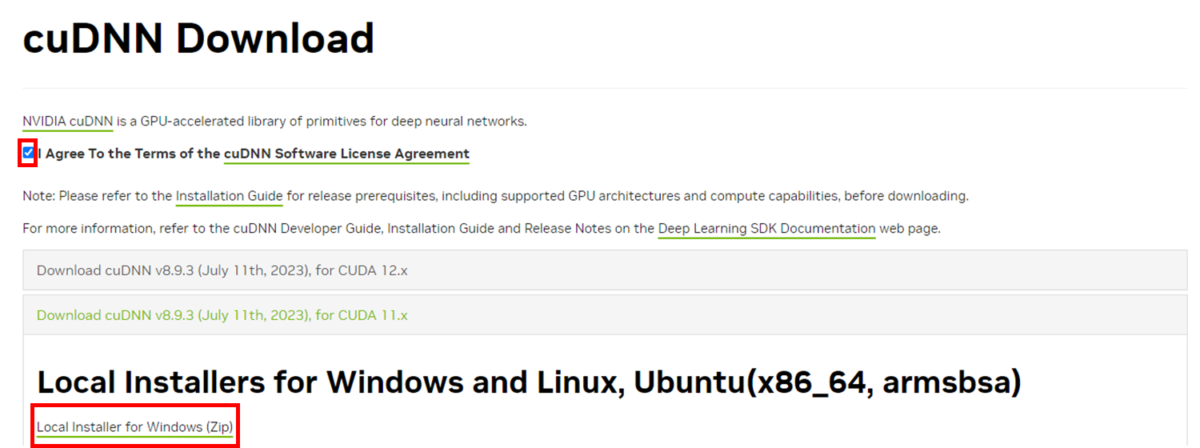Click the "cuDNN Download" page title
The width and height of the screenshot is (1200, 448).
[198, 40]
